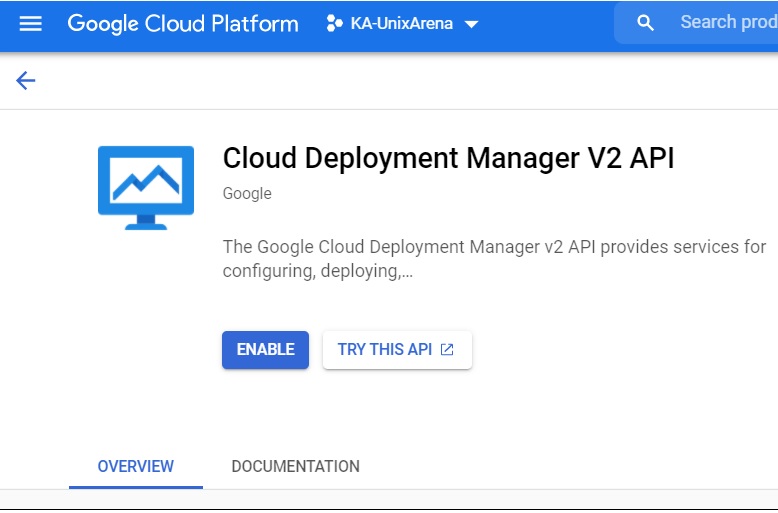Click the Google publisher label
Screen dimensions: 778x513
(x=247, y=193)
